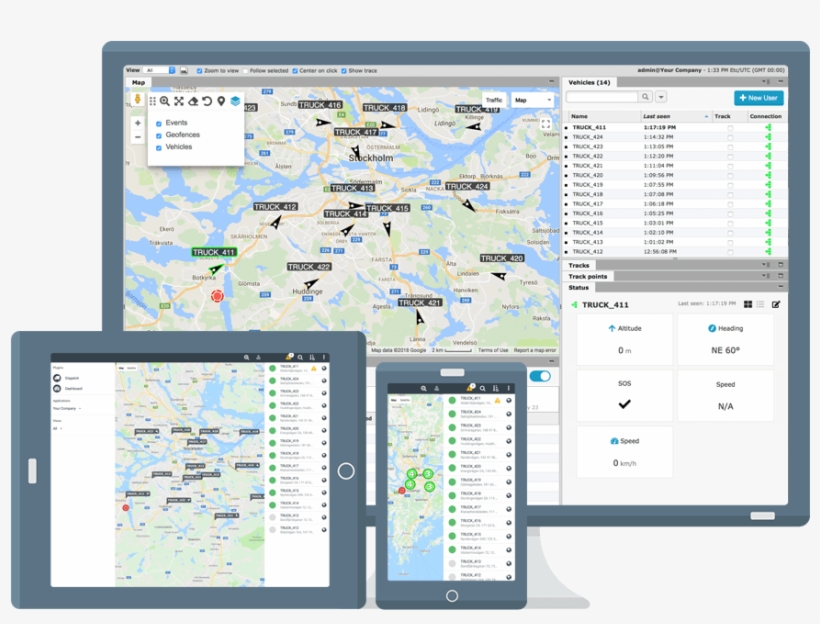
Task: Uncheck the Geofences layer checkbox
Action: pos(158,135)
